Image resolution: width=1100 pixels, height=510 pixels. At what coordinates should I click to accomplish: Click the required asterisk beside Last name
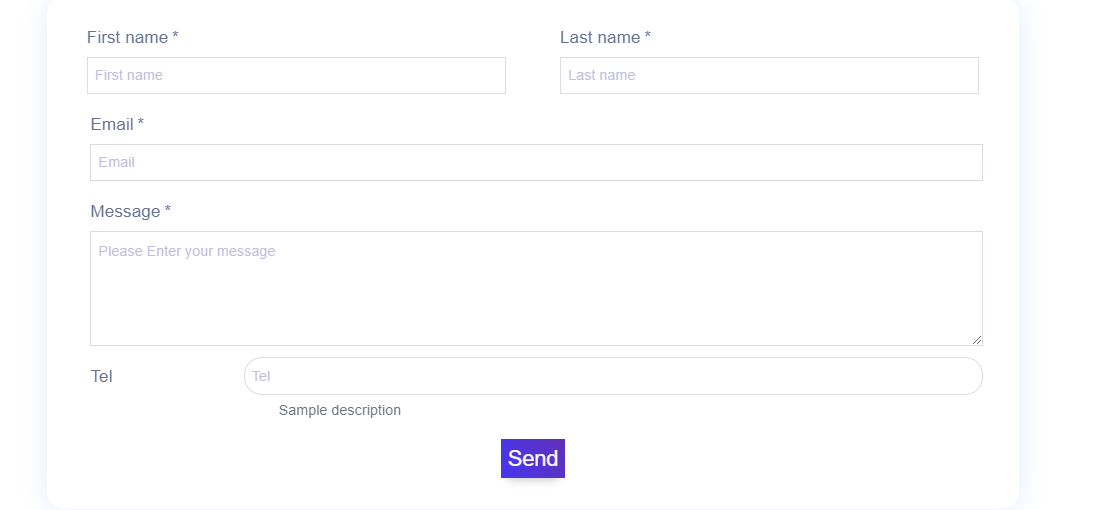(648, 37)
